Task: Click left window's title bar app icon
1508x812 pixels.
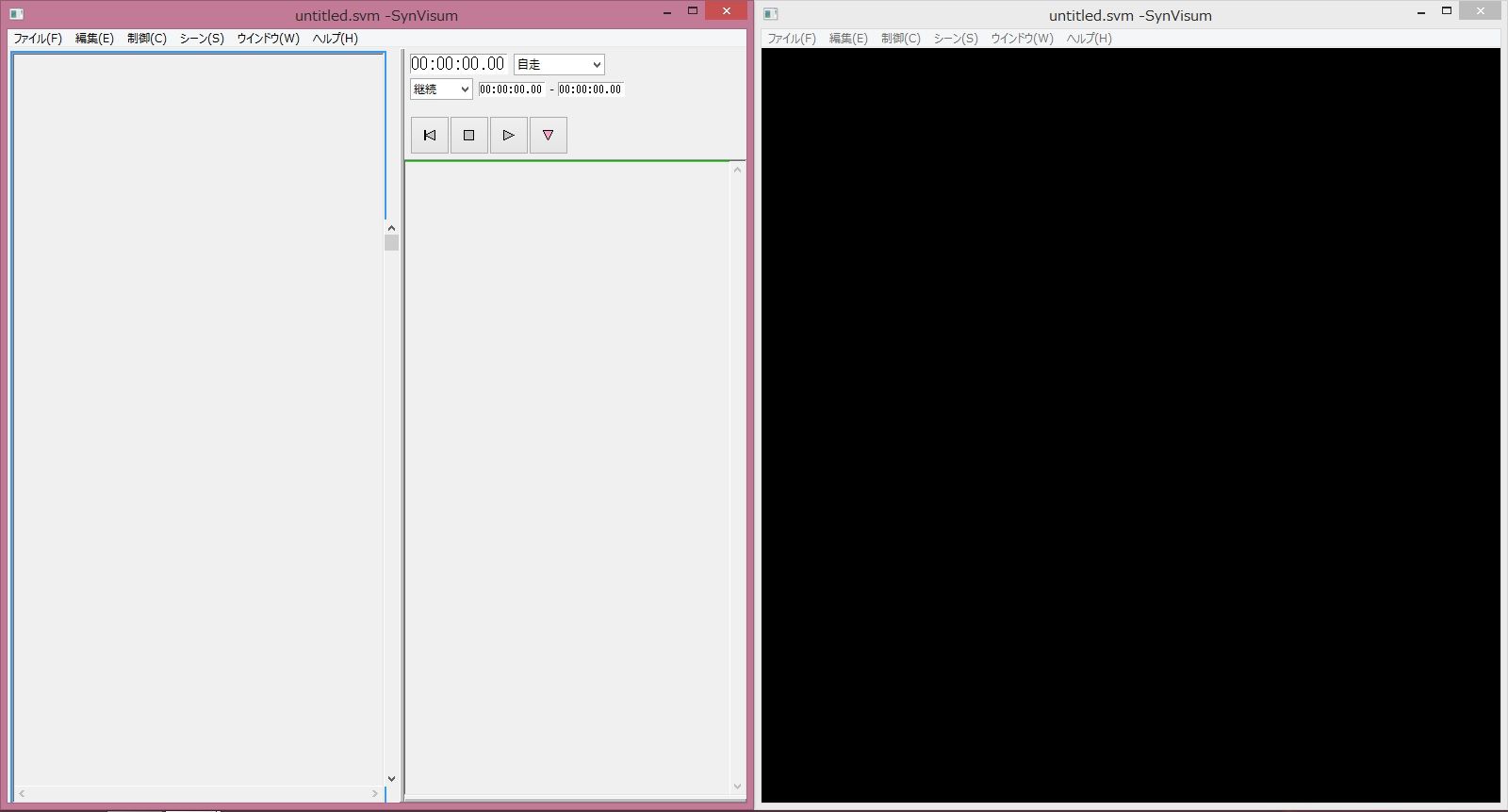Action: (x=16, y=14)
